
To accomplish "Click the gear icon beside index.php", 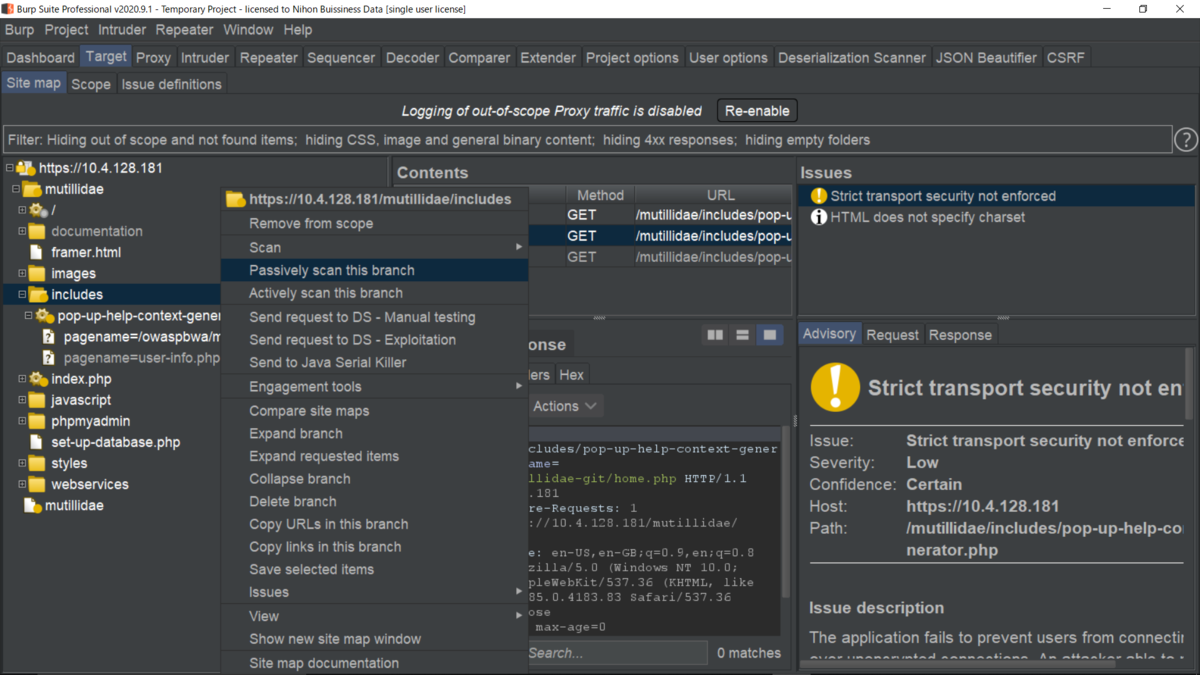I will (x=38, y=379).
